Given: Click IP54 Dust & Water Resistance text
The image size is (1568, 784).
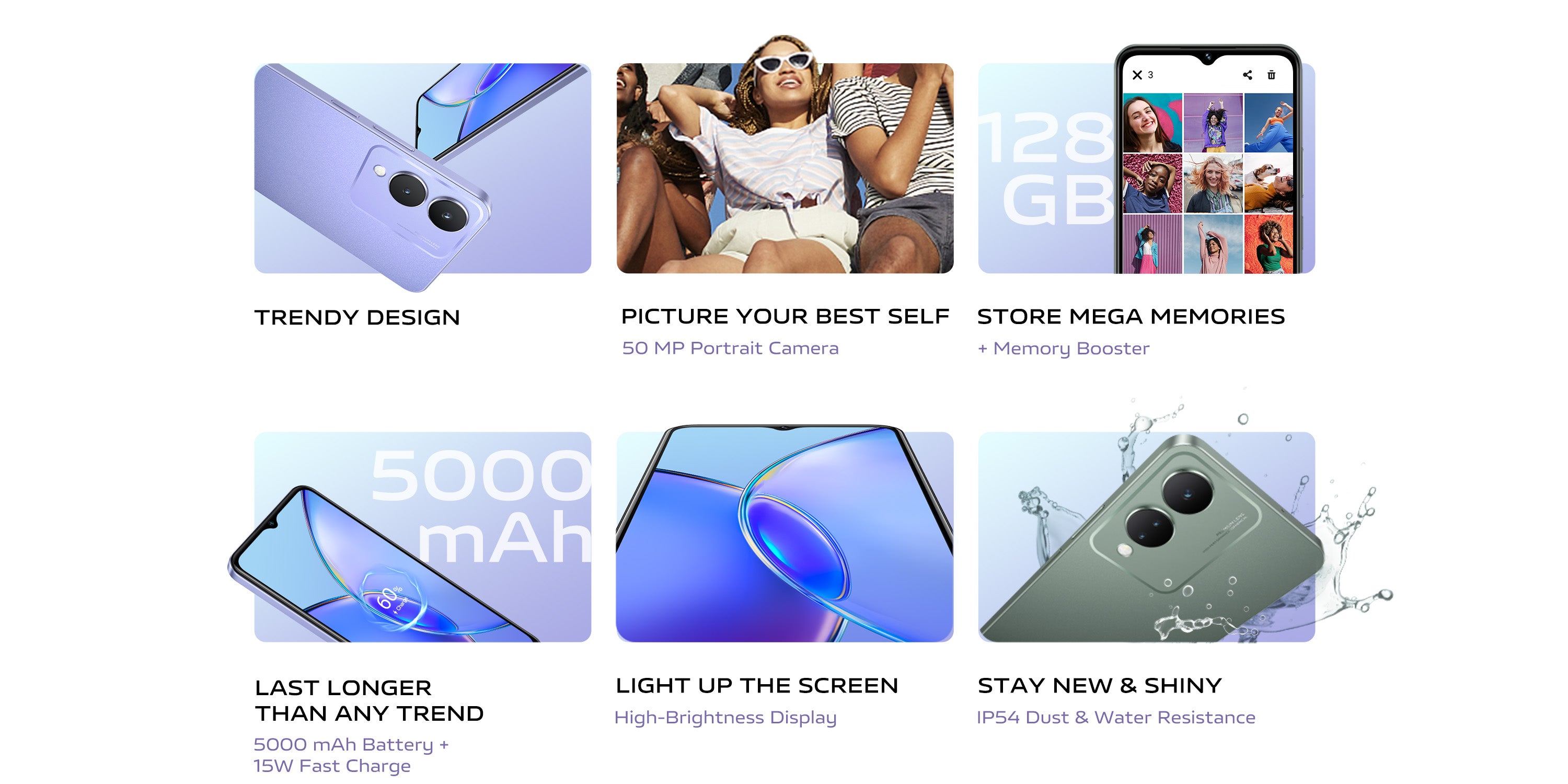Looking at the screenshot, I should (x=1116, y=717).
